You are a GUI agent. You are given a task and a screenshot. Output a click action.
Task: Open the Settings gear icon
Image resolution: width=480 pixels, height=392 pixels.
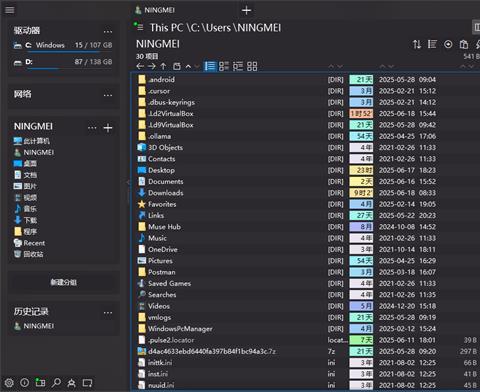(x=9, y=382)
